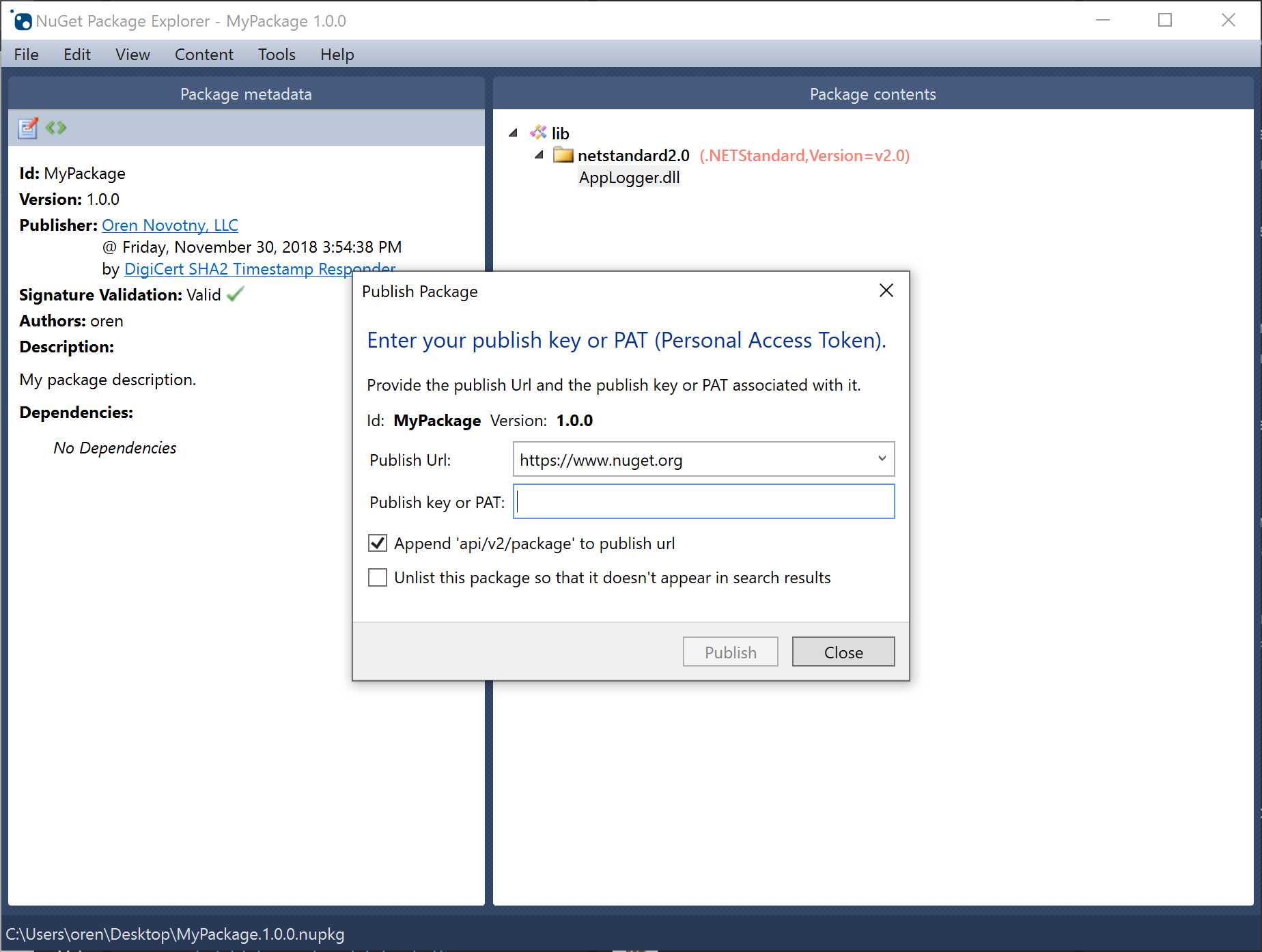
Task: Open the DigiCert SHA2 Timestamp Responder link
Action: pos(260,268)
